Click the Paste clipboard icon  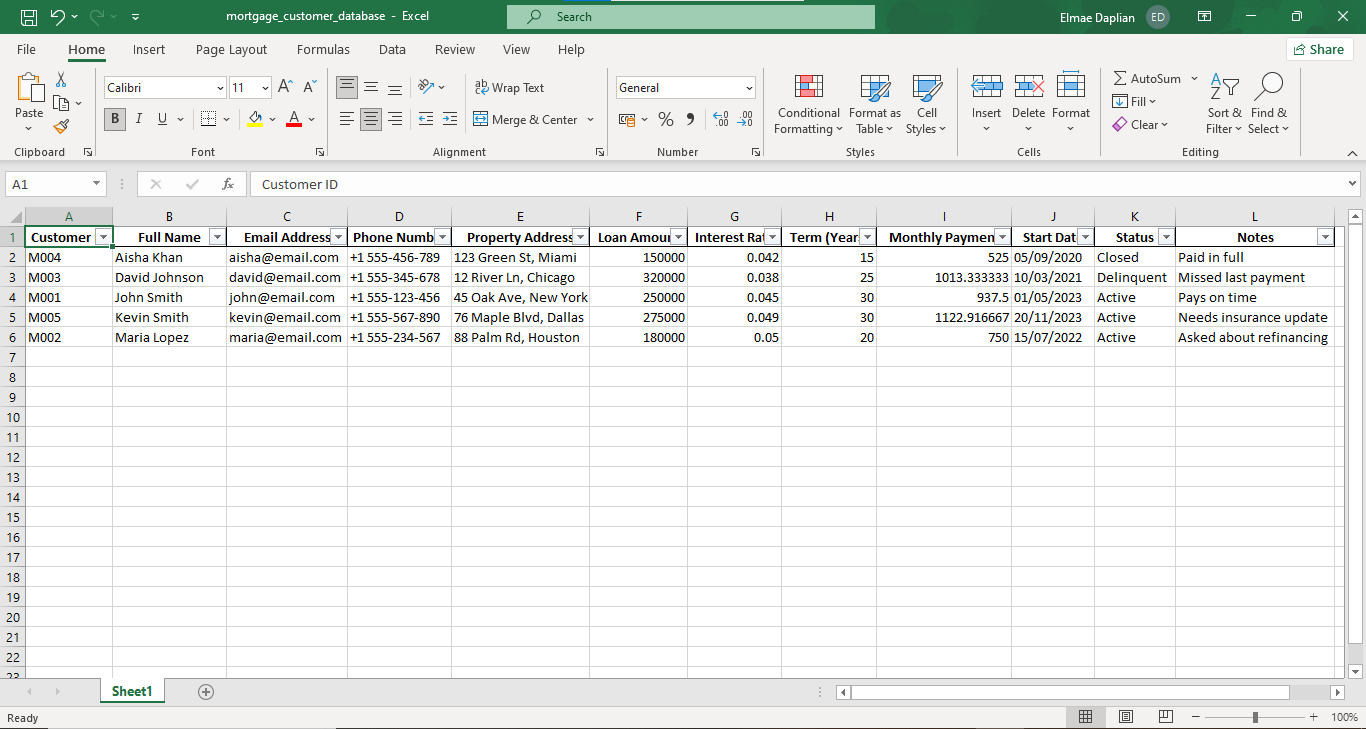click(x=29, y=89)
